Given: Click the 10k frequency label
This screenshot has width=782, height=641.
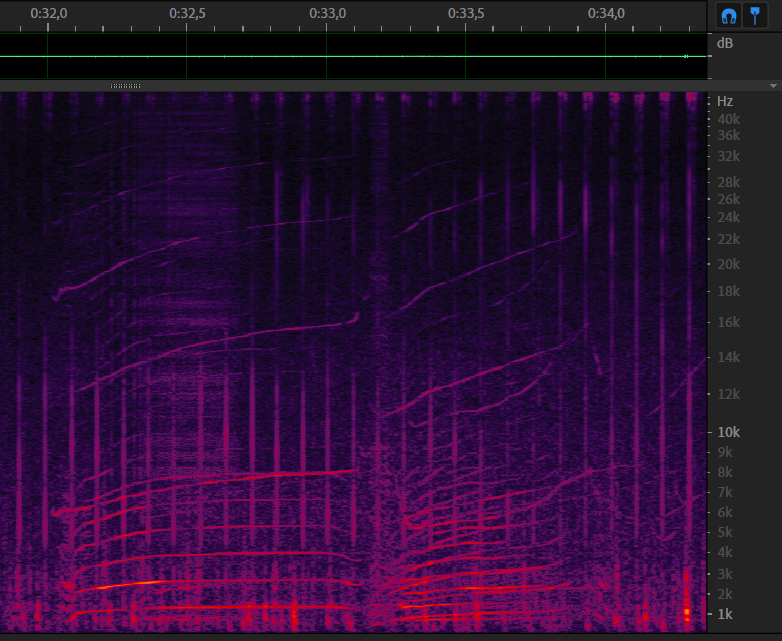Looking at the screenshot, I should (x=729, y=432).
